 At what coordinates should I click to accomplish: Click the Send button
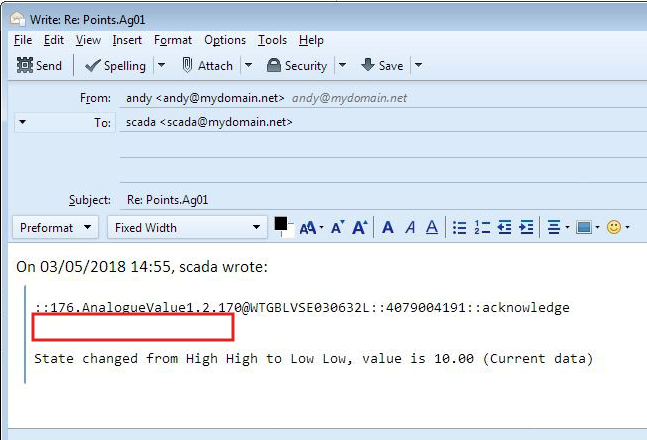pyautogui.click(x=40, y=66)
